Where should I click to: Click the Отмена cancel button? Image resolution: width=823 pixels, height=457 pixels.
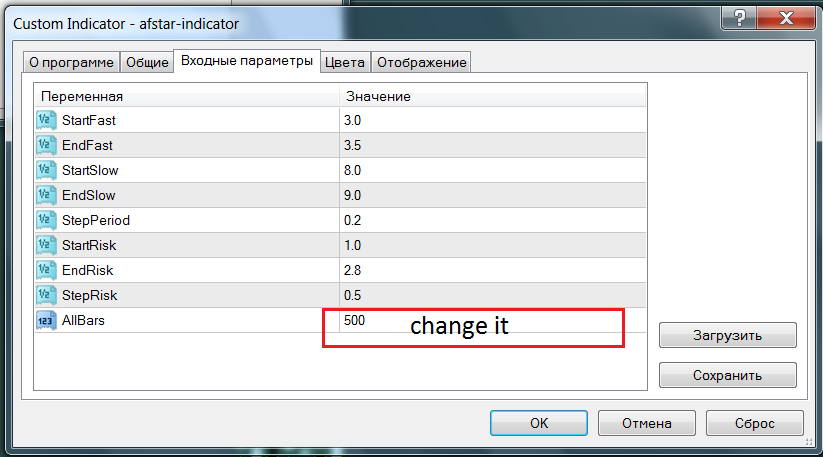coord(645,423)
